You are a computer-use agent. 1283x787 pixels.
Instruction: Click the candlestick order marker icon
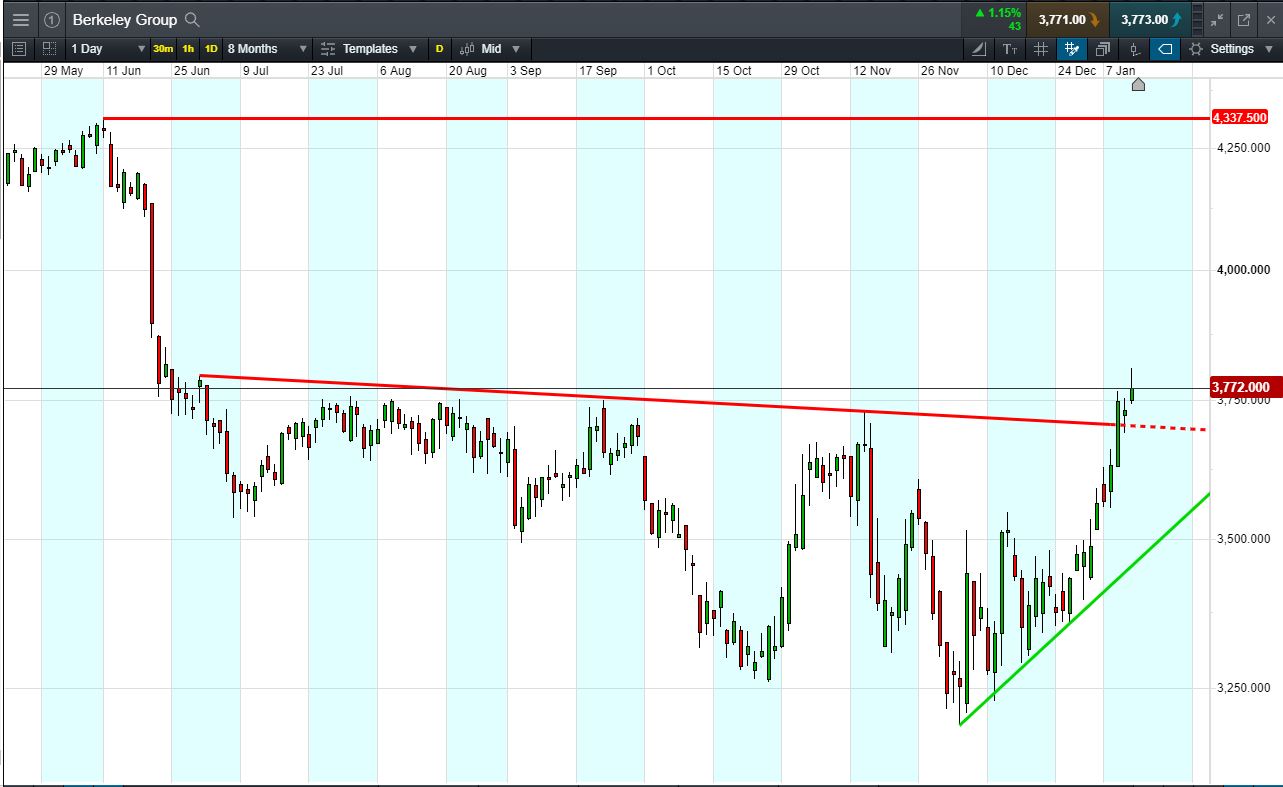pyautogui.click(x=1134, y=48)
